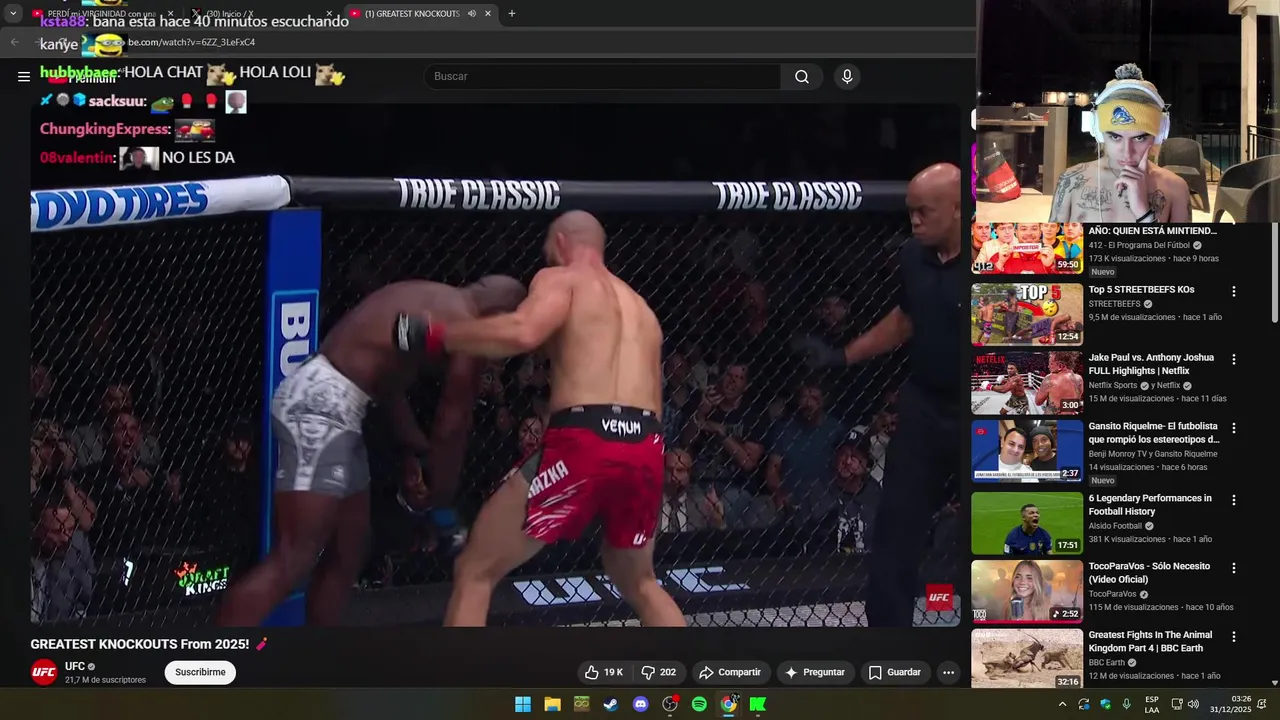This screenshot has width=1280, height=720.
Task: Go back with the browser back arrow
Action: point(14,42)
